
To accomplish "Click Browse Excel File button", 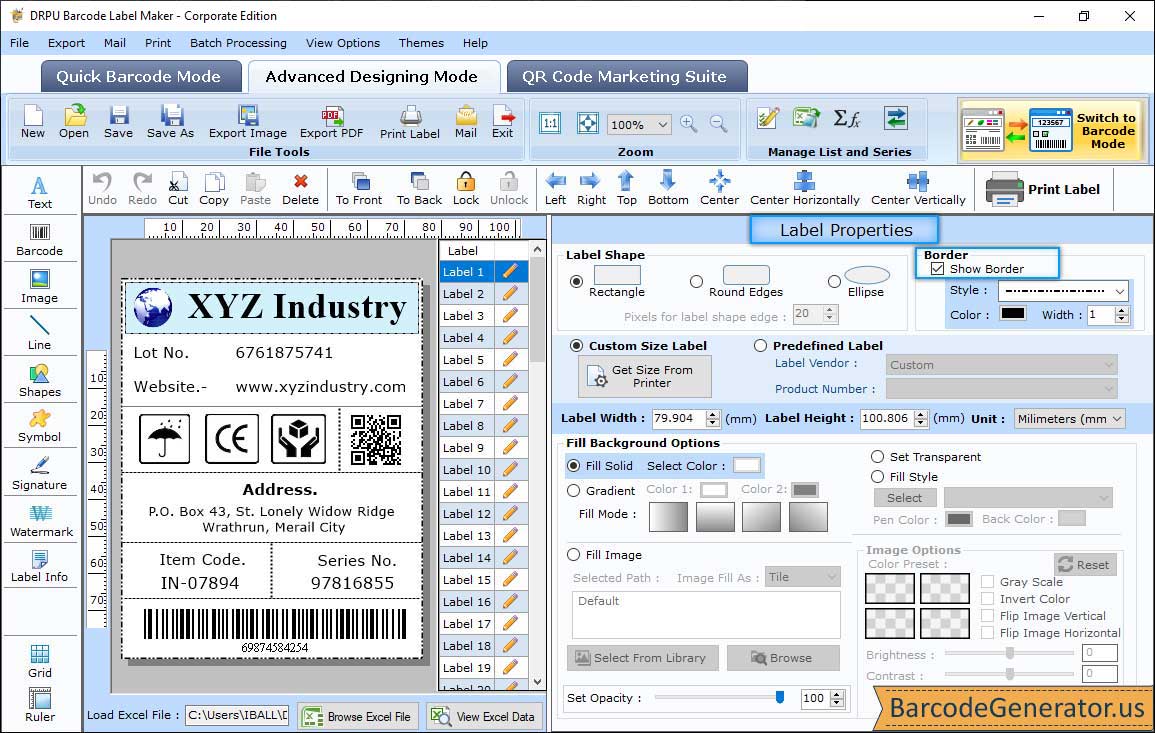I will tap(358, 717).
